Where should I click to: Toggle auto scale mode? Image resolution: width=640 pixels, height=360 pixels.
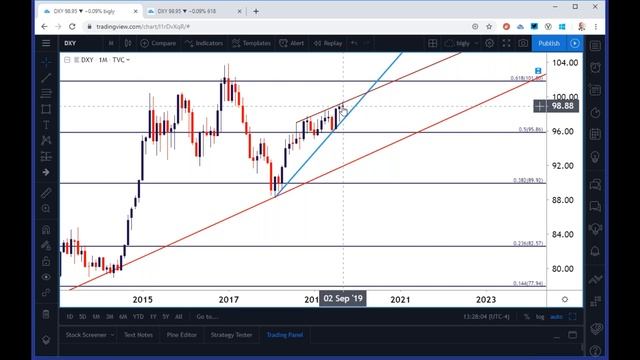tap(556, 317)
